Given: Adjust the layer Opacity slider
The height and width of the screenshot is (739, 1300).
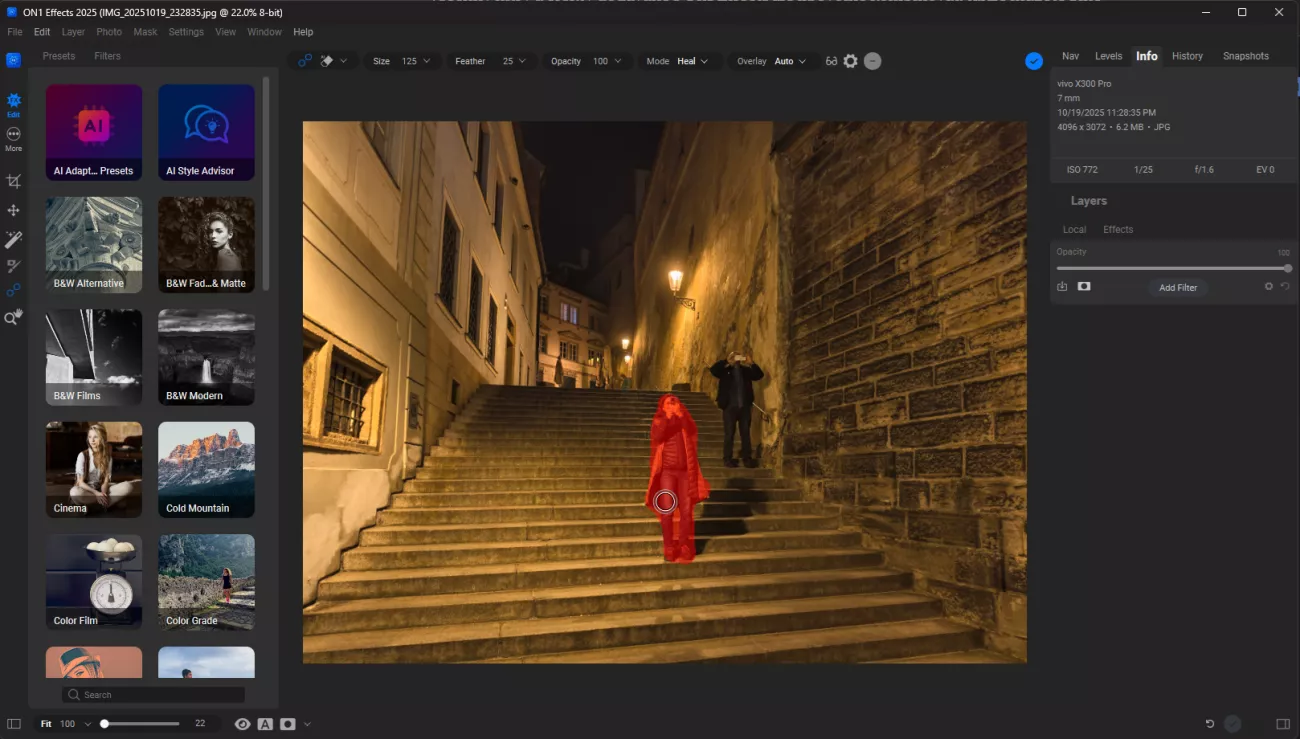Looking at the screenshot, I should [1172, 268].
